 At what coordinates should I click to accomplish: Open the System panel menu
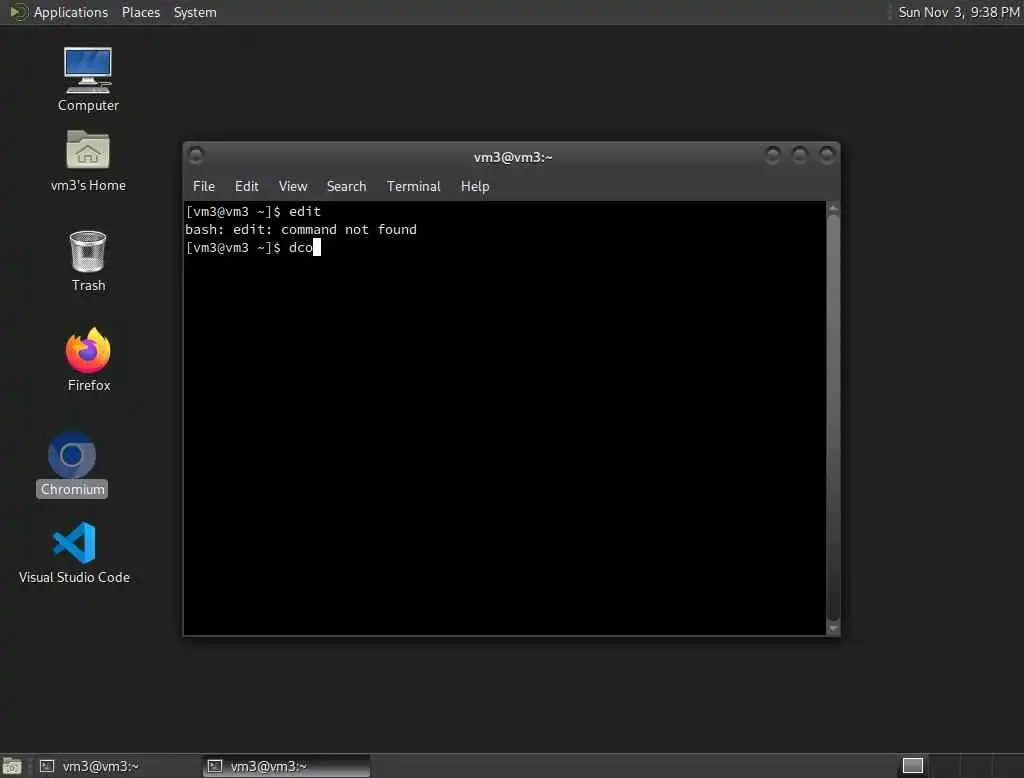tap(195, 12)
